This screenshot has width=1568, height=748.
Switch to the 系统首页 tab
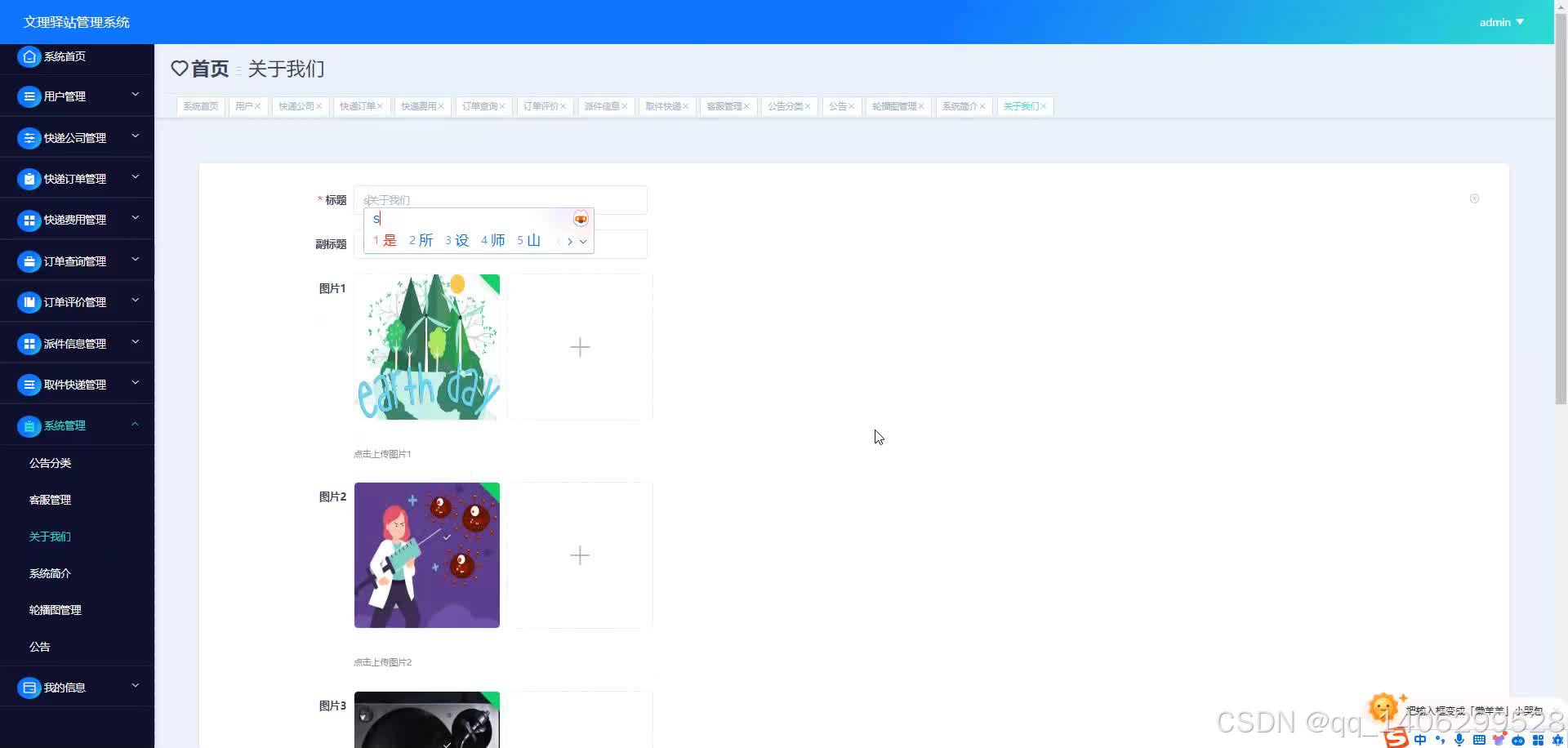coord(201,106)
